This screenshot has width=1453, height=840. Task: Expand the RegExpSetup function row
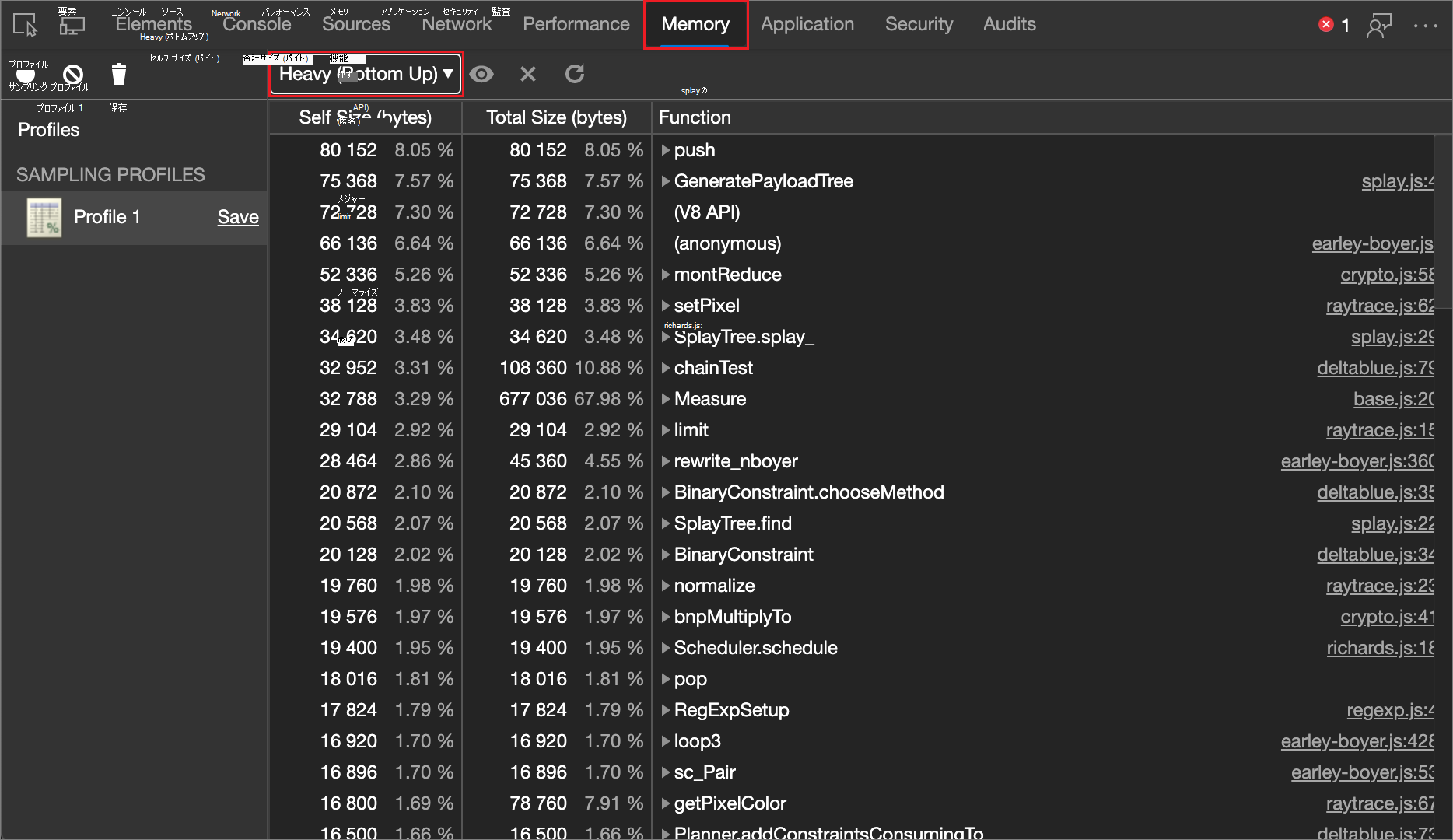(666, 710)
